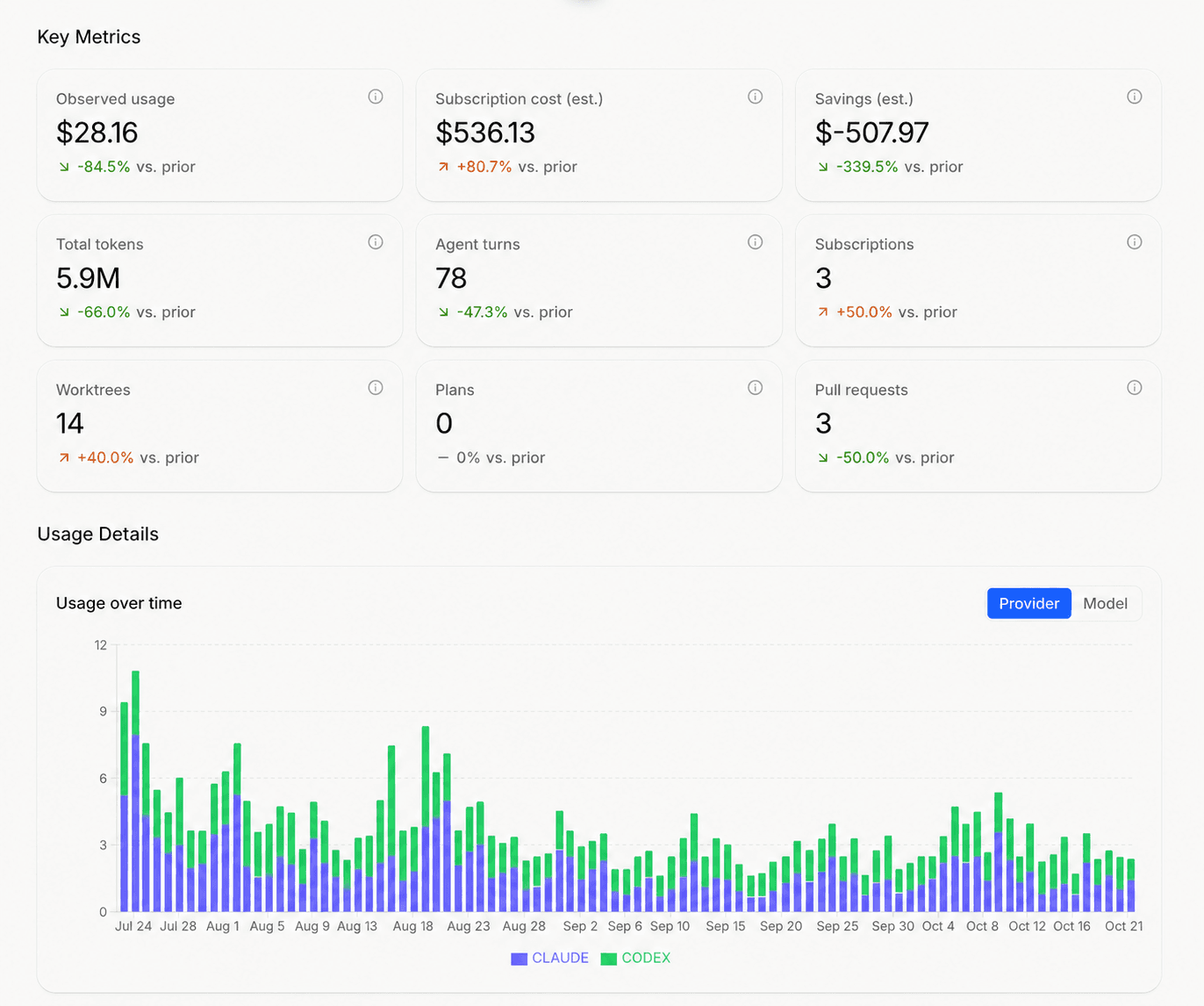Screen dimensions: 1204x1006
Task: Click the Worktrees value 14
Action: (x=70, y=424)
